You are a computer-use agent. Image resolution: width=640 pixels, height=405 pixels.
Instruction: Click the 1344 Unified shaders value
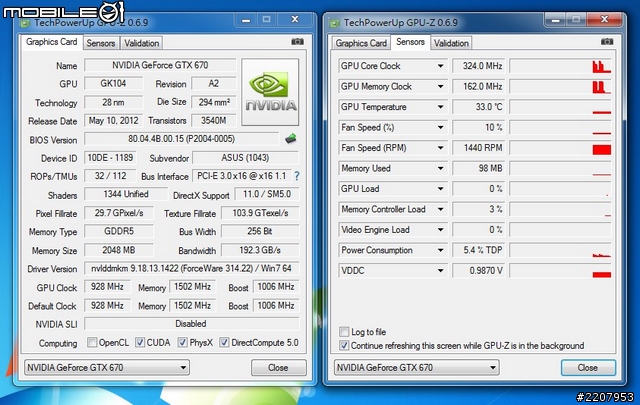tap(126, 194)
